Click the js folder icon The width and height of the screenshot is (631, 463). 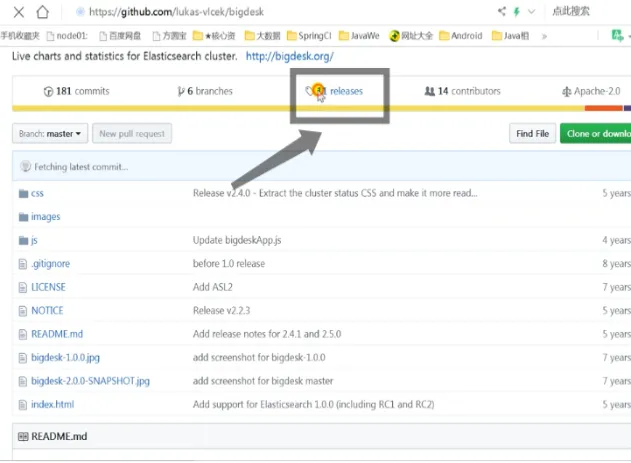tap(23, 241)
